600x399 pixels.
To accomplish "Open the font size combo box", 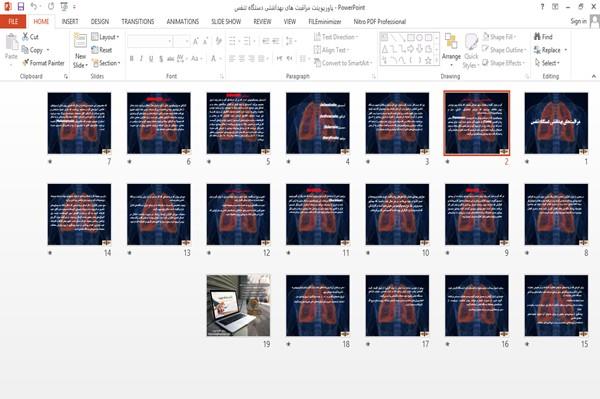I will click(x=181, y=41).
